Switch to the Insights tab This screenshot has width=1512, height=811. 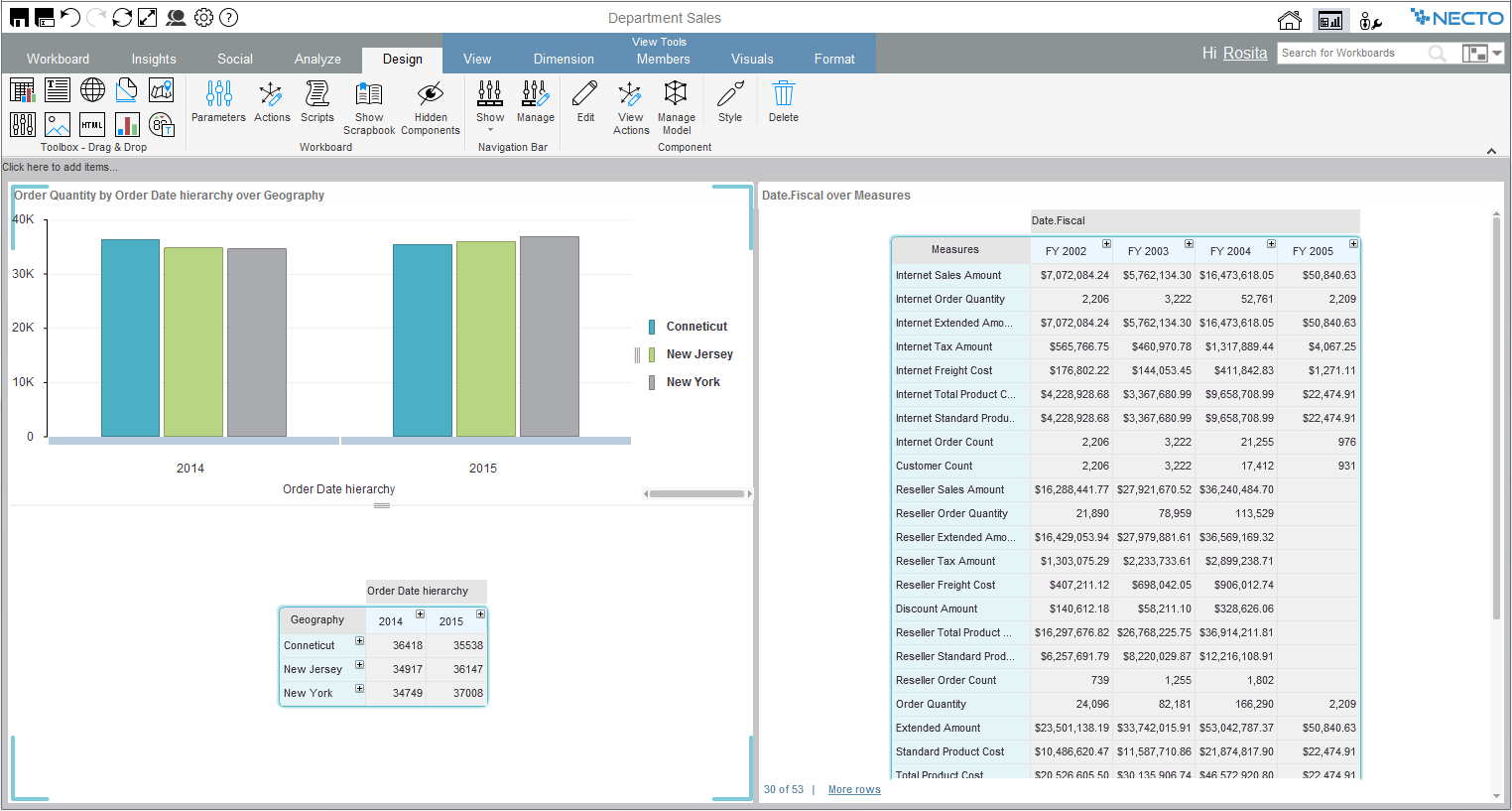tap(154, 59)
